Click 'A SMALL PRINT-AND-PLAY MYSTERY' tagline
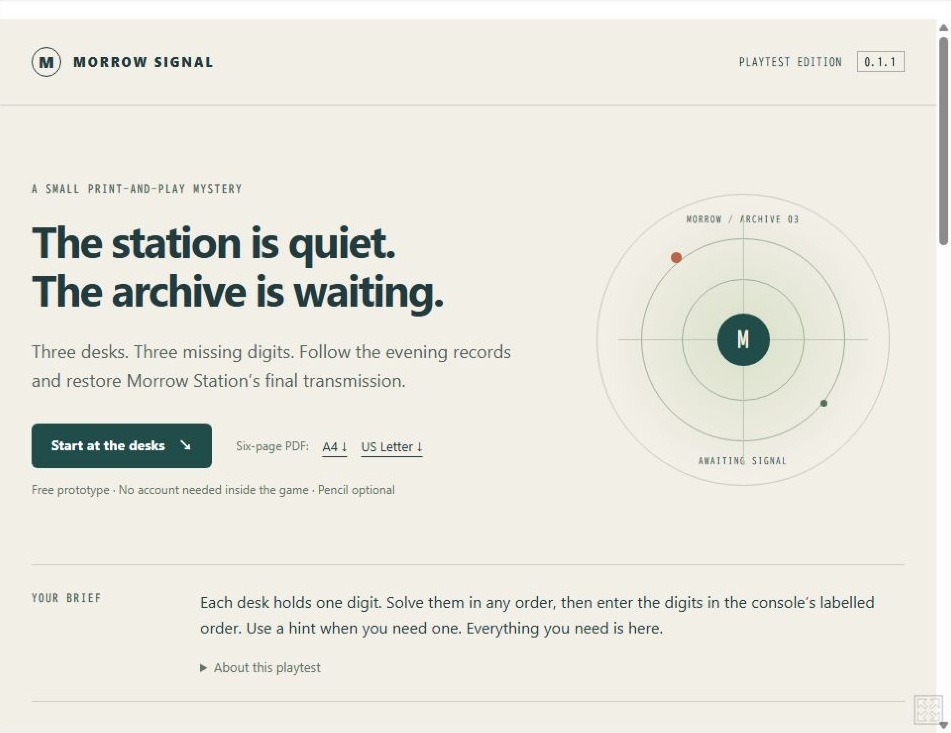Viewport: 951px width, 733px height. tap(136, 189)
